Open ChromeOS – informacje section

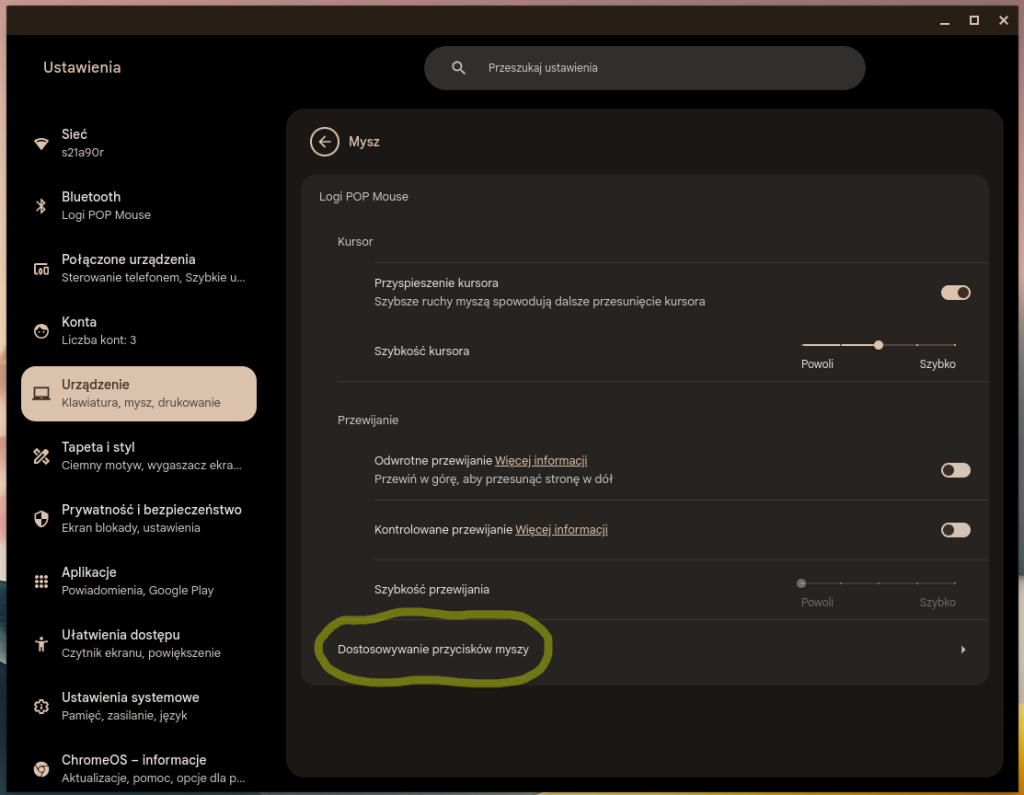[x=138, y=769]
